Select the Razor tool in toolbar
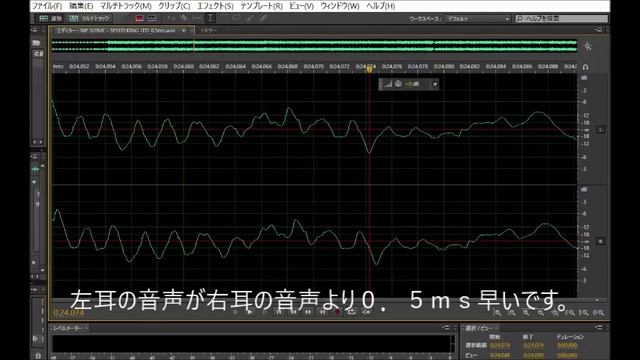The image size is (640, 360). [184, 18]
